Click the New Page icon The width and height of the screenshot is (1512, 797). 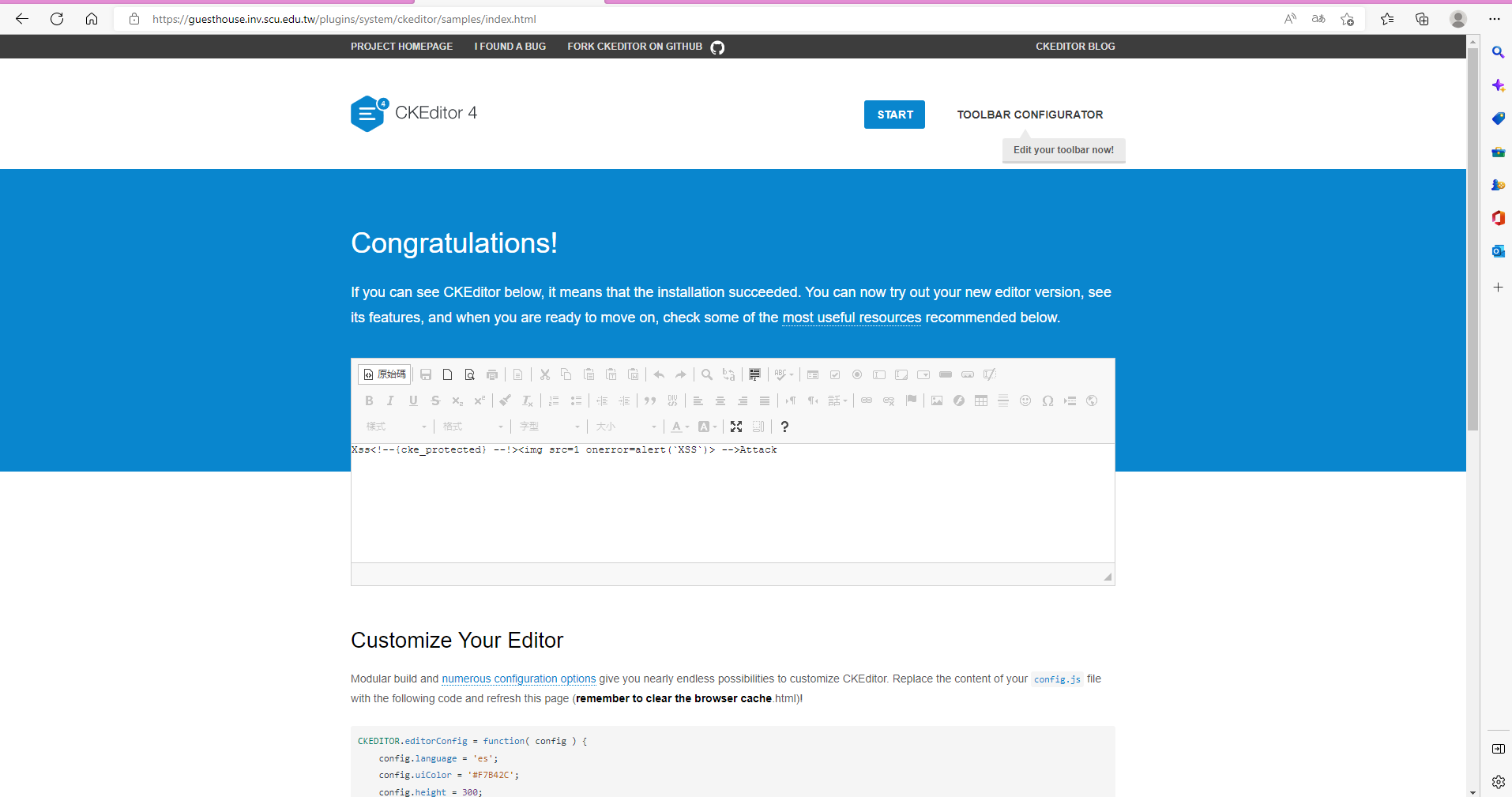tap(448, 374)
